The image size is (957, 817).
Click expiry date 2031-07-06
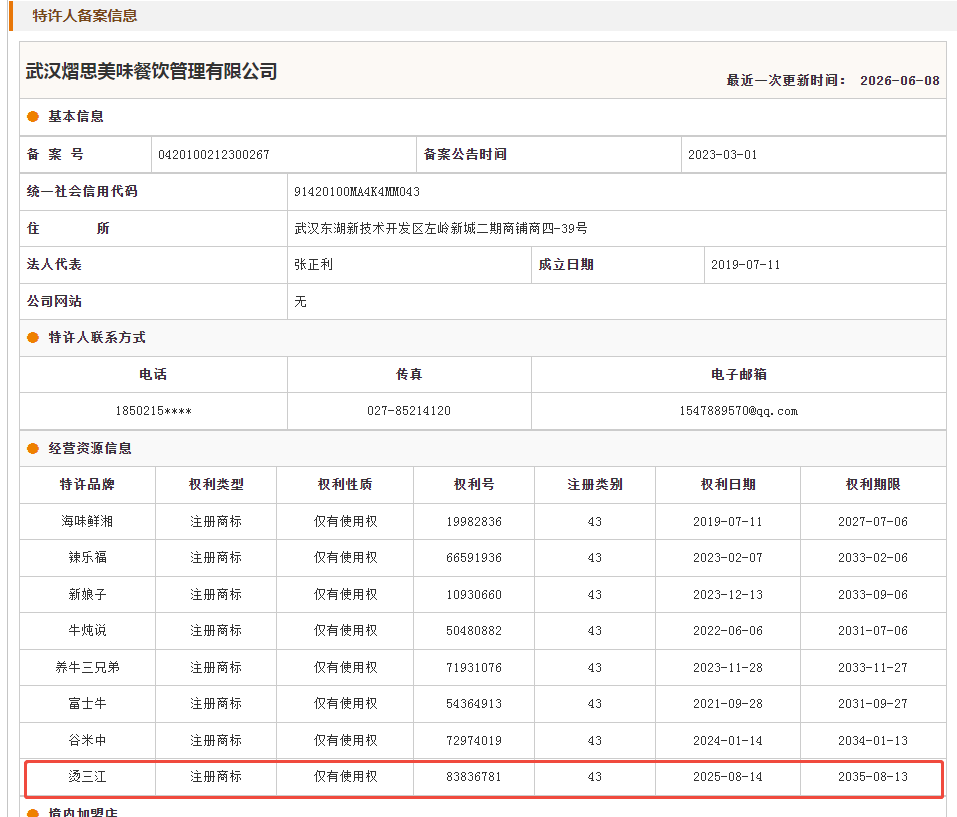[x=873, y=631]
